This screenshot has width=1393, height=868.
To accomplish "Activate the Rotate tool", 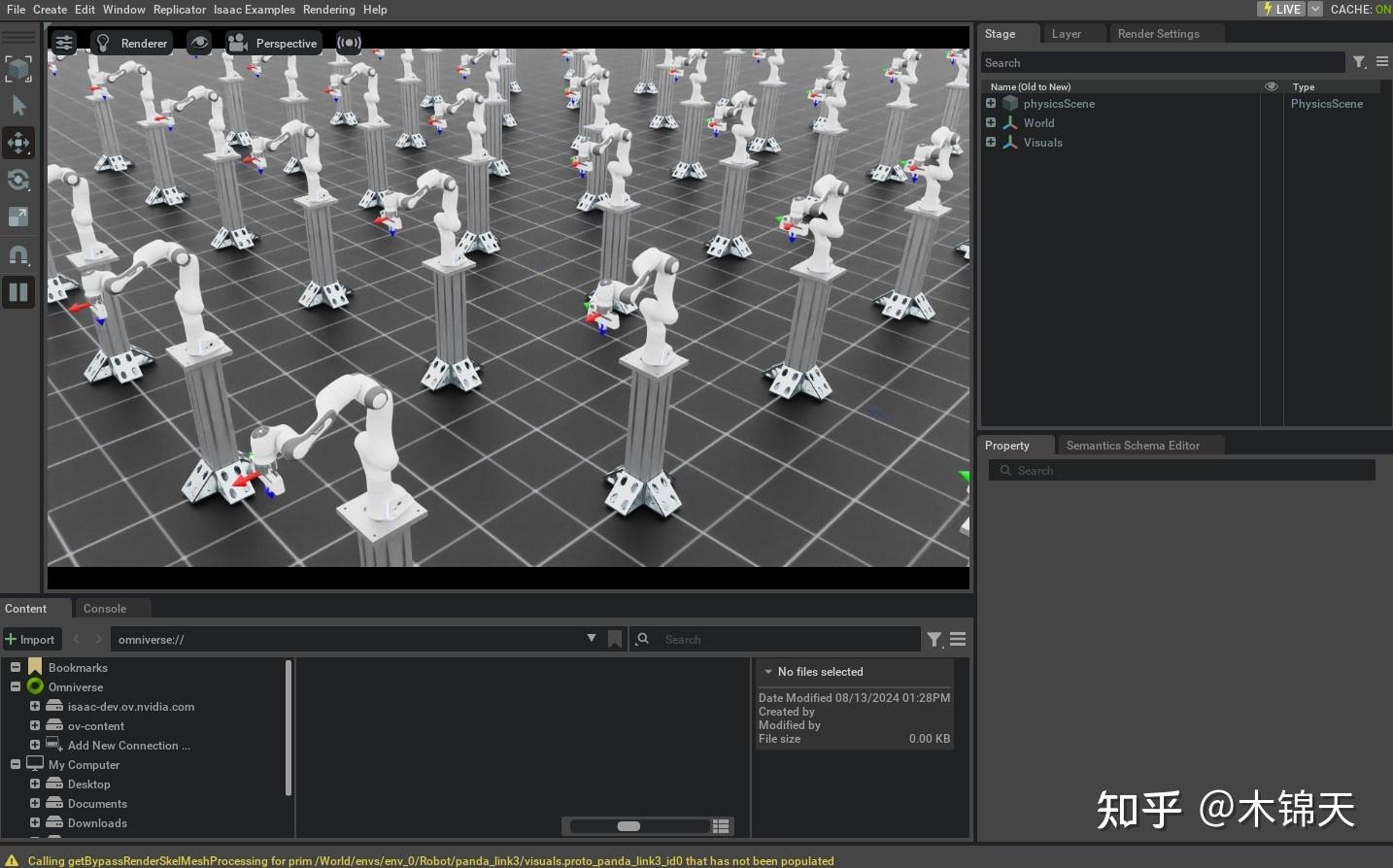I will [x=18, y=180].
